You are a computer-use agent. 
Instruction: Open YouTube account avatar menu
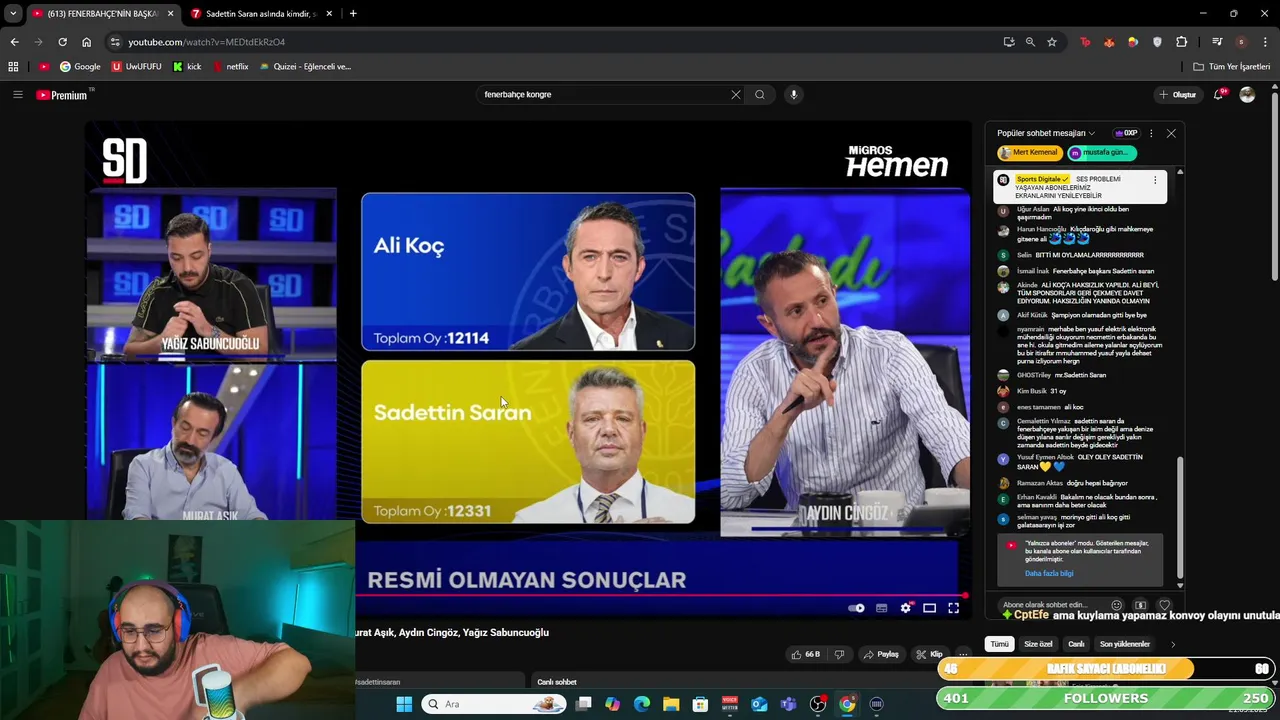pyautogui.click(x=1247, y=95)
